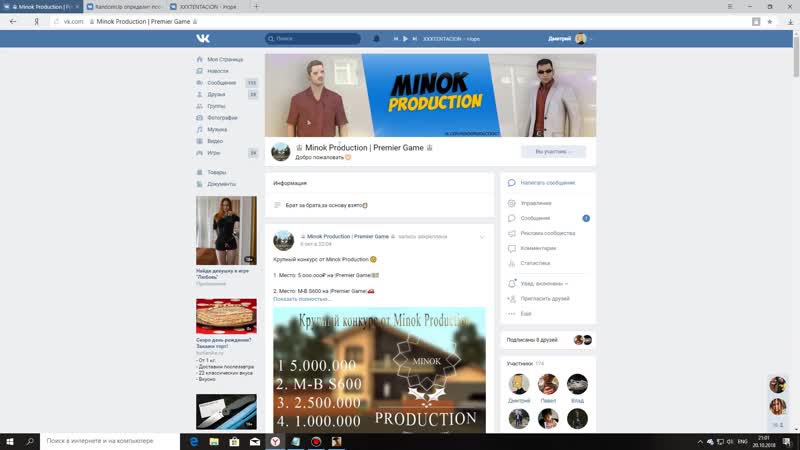The width and height of the screenshot is (800, 450).
Task: Open member Влад's avatar
Action: (577, 384)
